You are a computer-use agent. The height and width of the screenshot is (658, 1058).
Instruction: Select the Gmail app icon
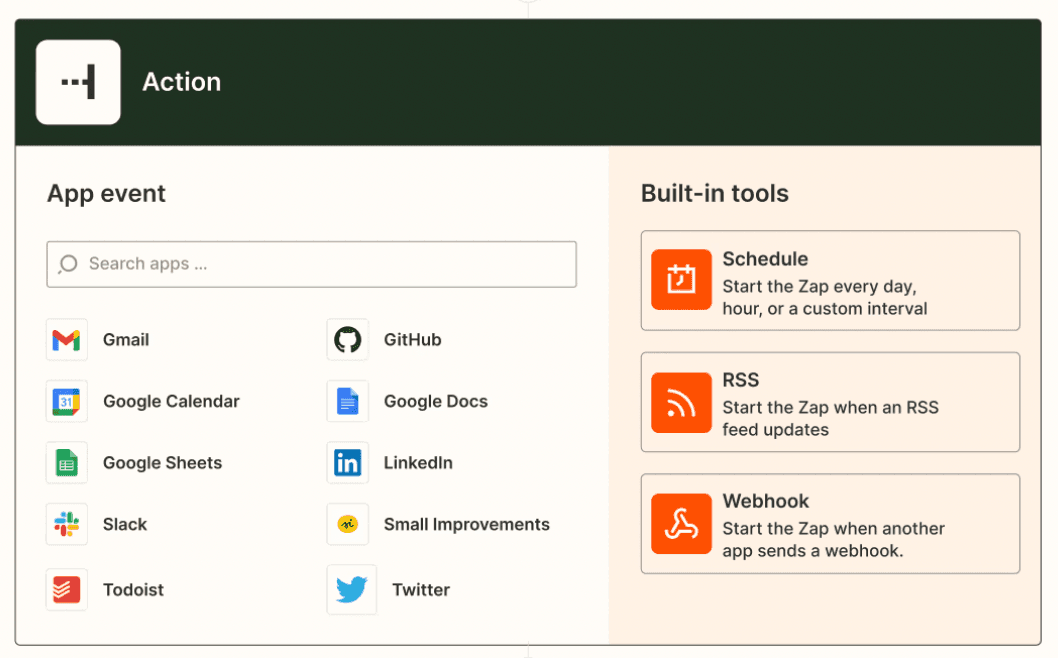click(66, 340)
